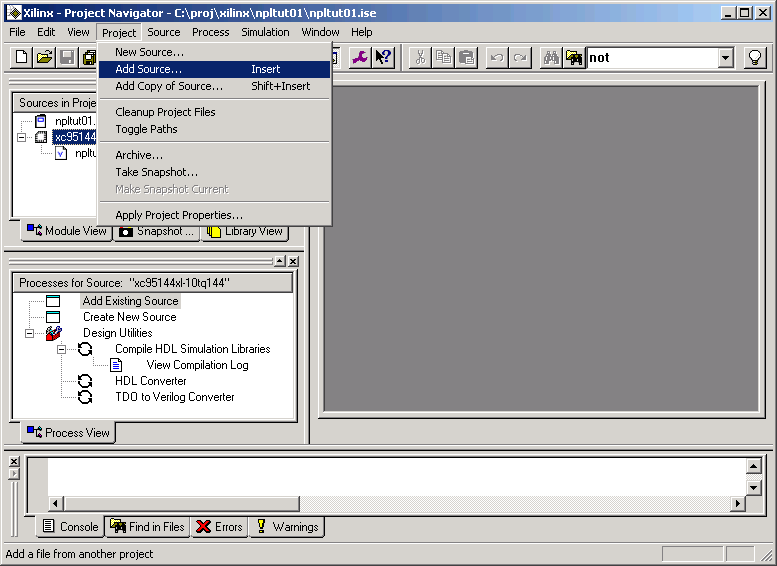Collapse the Design Utilities tree node
This screenshot has width=777, height=566.
(x=30, y=333)
